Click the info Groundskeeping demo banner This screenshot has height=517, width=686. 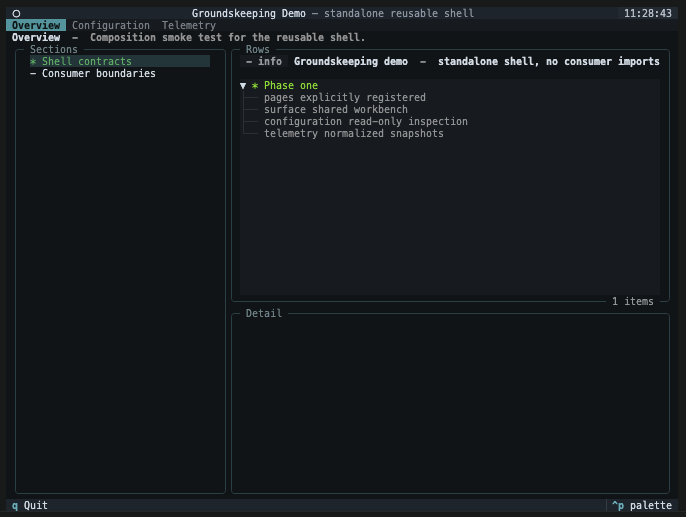[450, 62]
